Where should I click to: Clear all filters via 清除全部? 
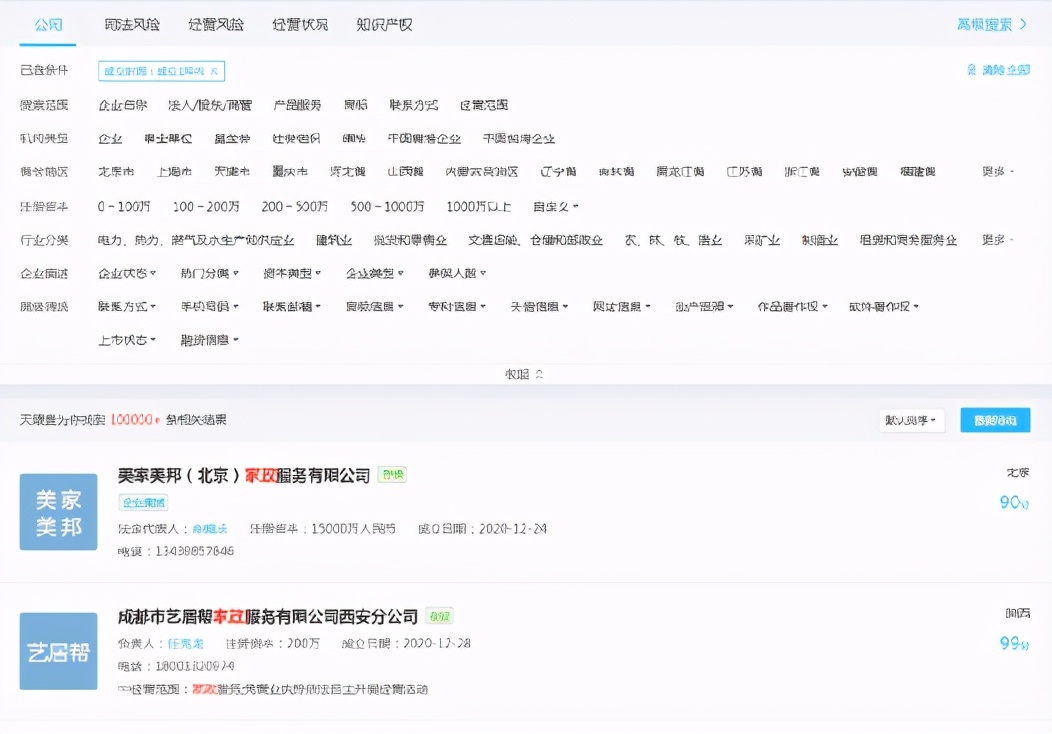998,70
